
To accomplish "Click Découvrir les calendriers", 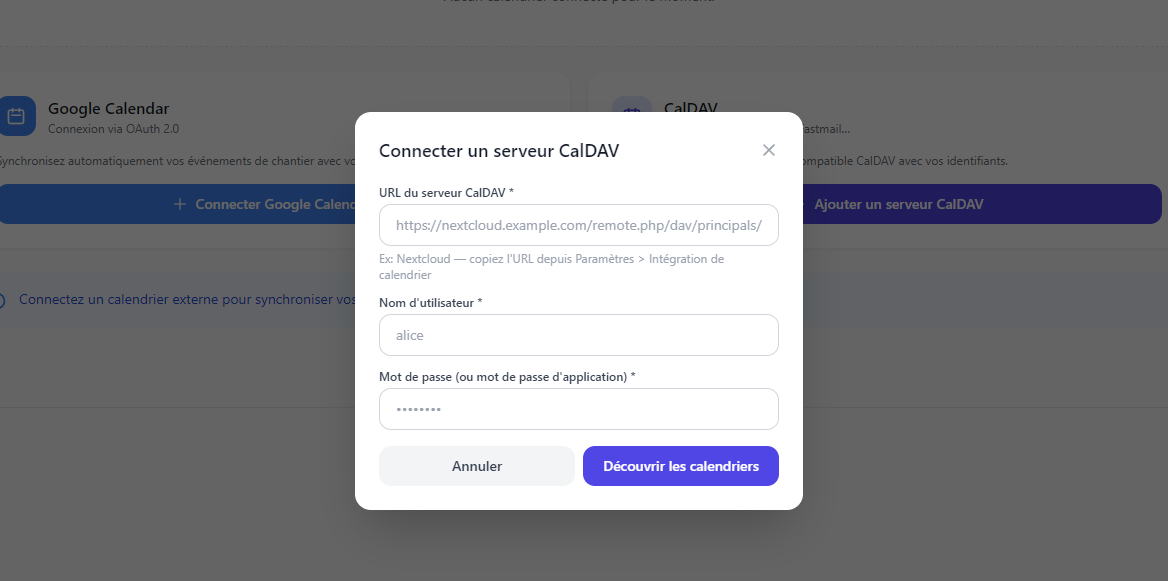I will click(x=680, y=466).
